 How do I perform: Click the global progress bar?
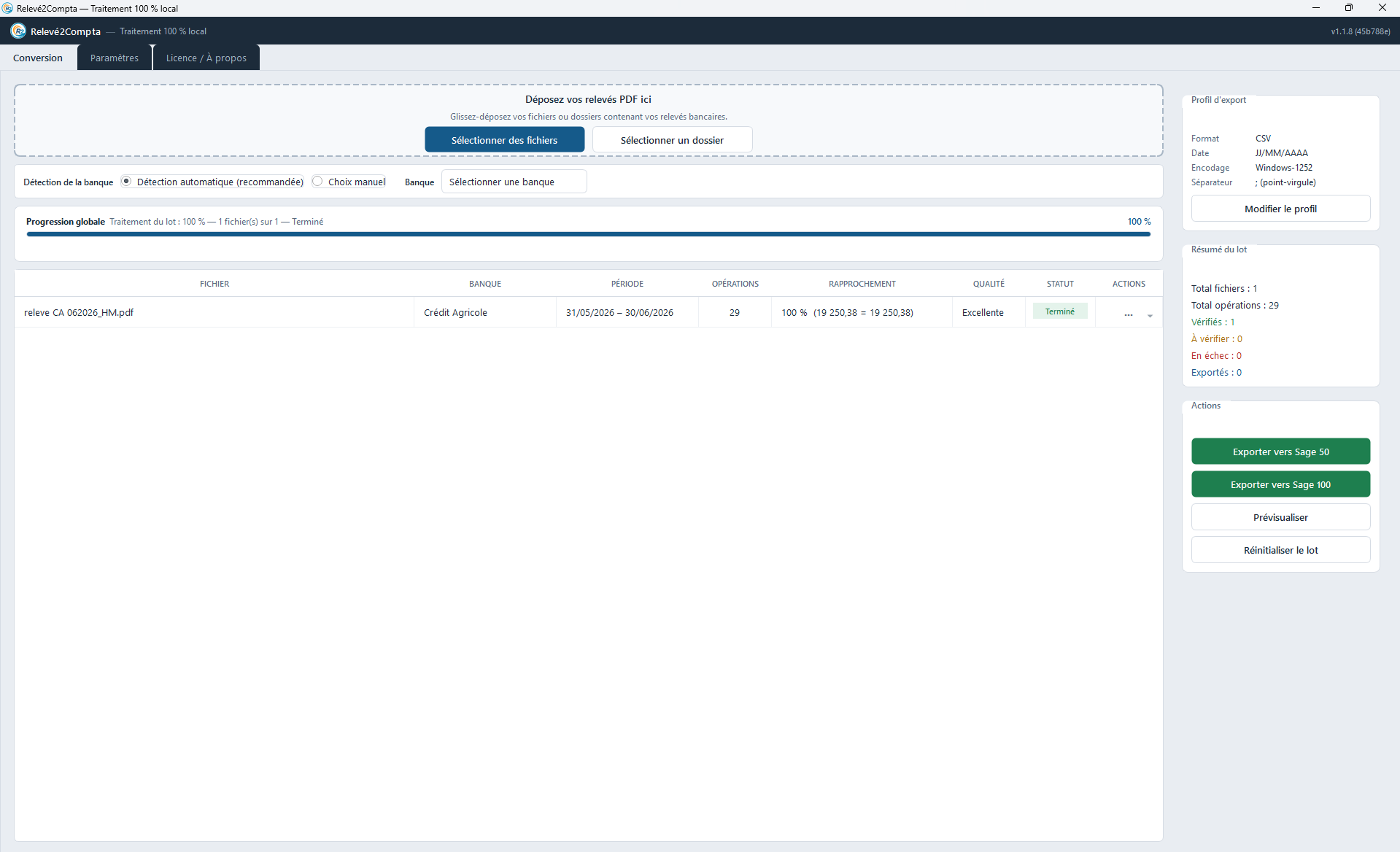pyautogui.click(x=588, y=234)
